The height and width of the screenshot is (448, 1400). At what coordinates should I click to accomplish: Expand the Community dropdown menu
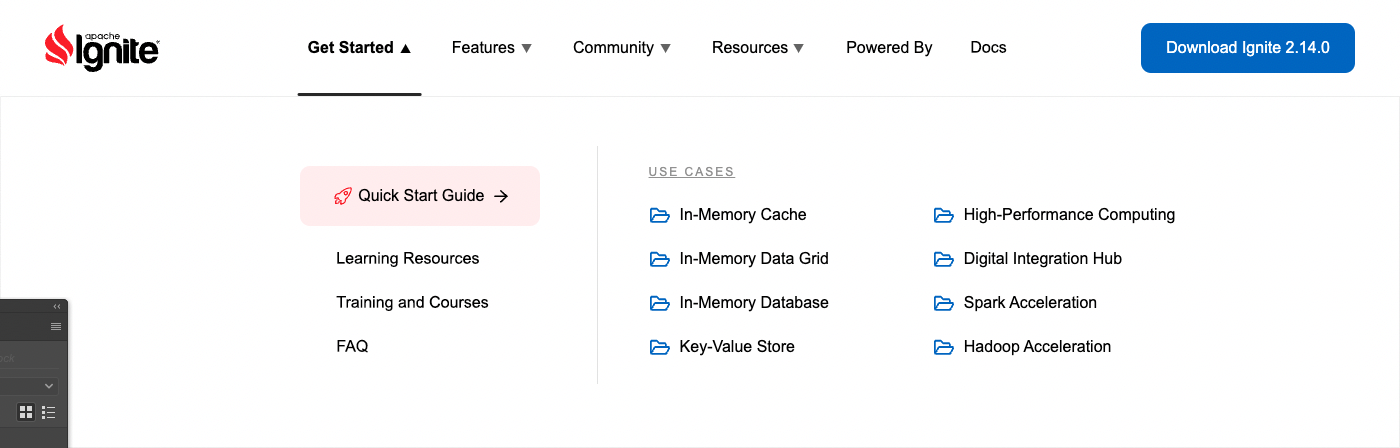[x=622, y=48]
